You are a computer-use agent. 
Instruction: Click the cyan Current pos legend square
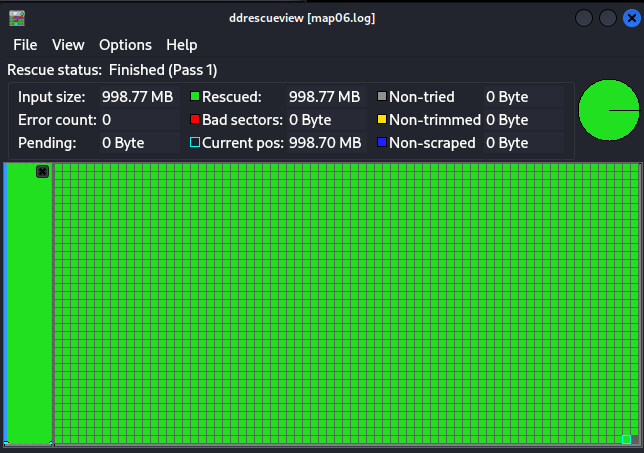(195, 143)
